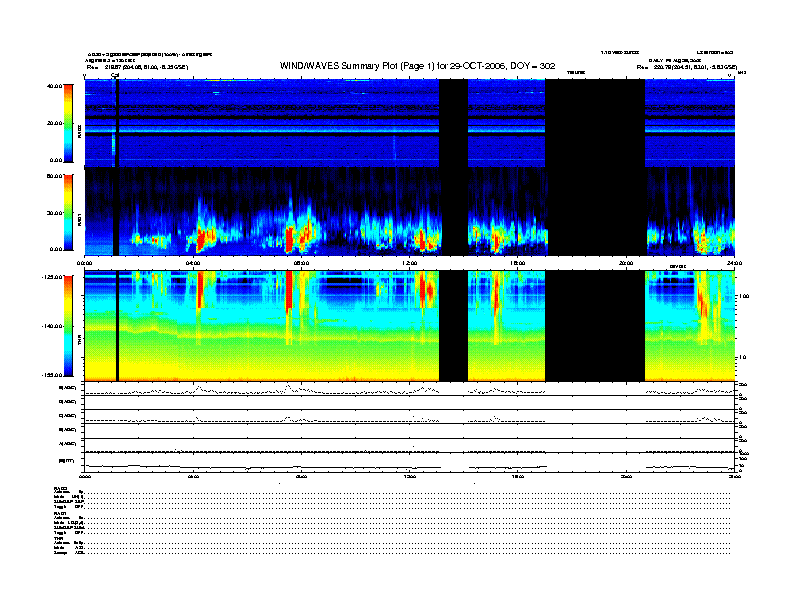
Task: Click the bottom magnetic field line plot trace
Action: (x=409, y=467)
